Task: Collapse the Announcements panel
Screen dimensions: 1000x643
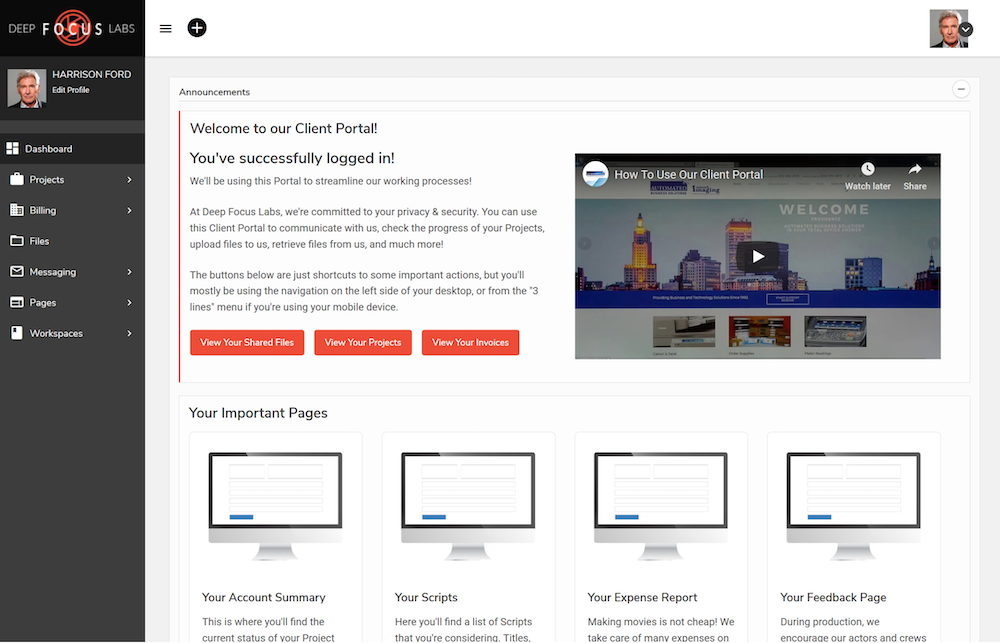Action: point(960,89)
